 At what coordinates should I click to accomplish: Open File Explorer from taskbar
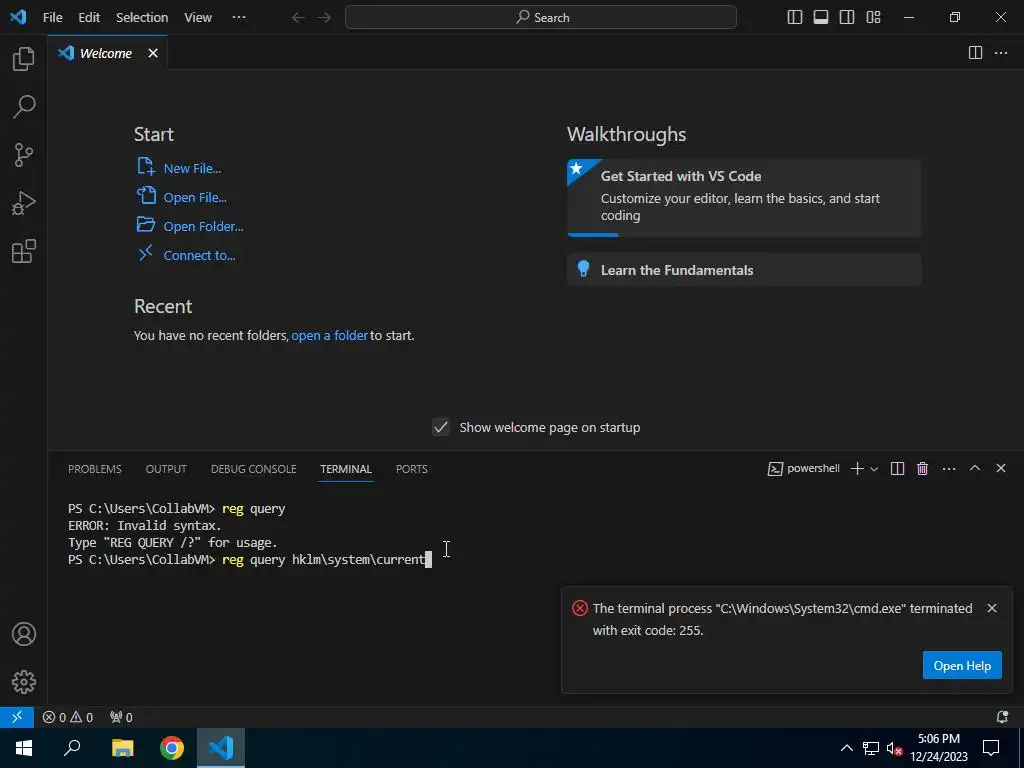(122, 748)
